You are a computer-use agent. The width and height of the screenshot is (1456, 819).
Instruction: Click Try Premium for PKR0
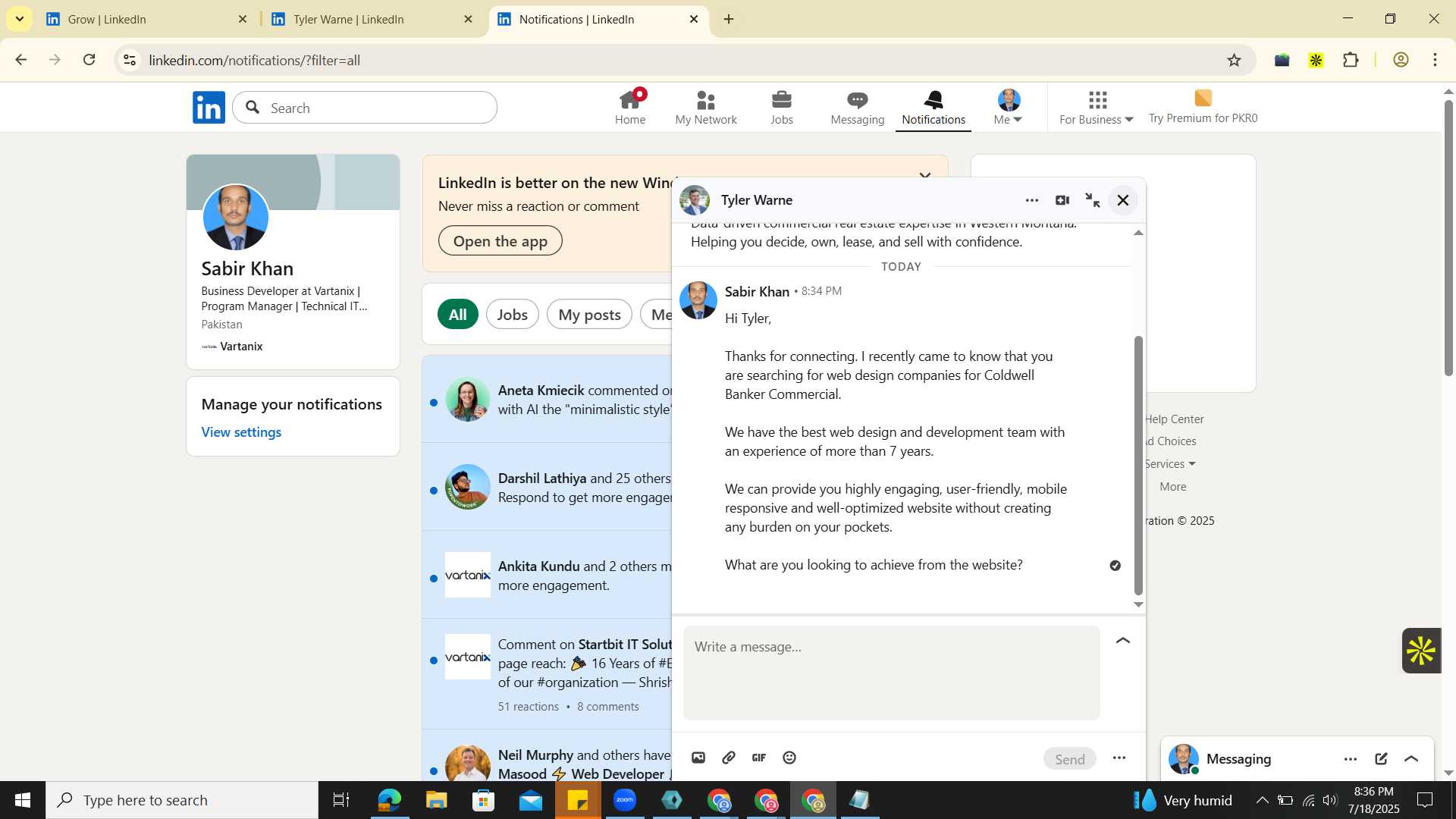[x=1203, y=107]
